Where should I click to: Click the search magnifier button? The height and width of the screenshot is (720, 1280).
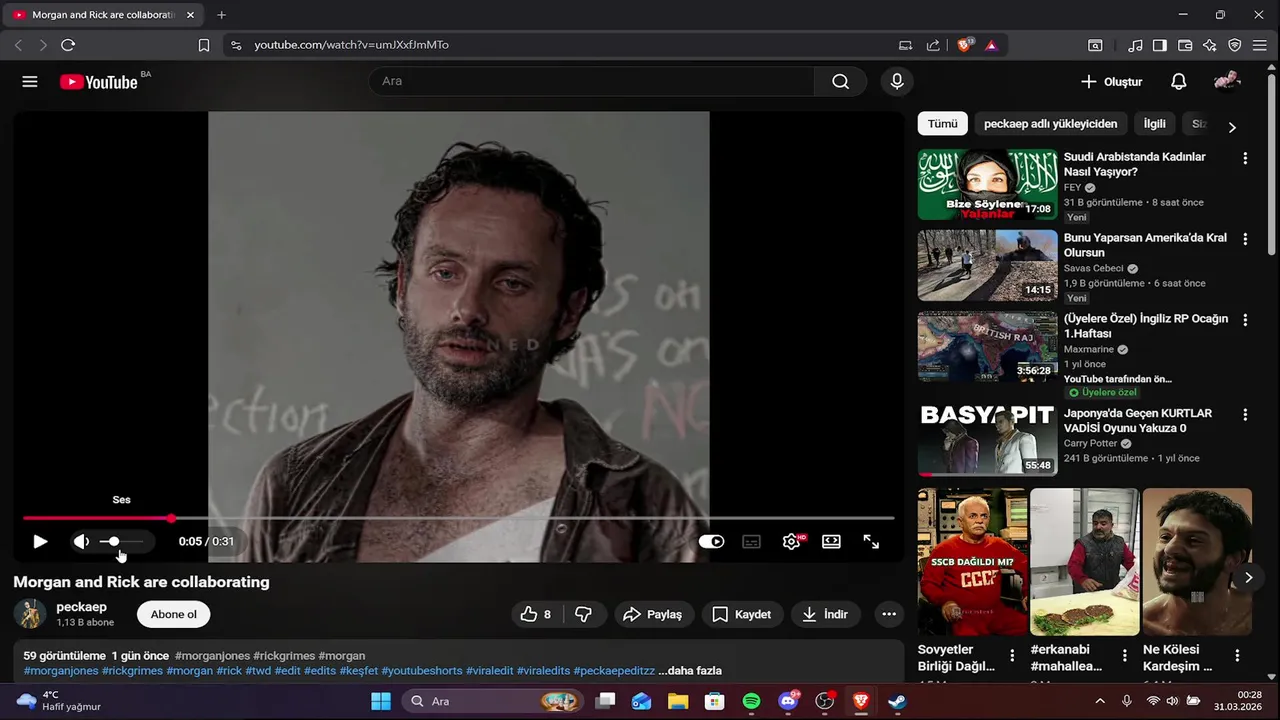point(840,82)
